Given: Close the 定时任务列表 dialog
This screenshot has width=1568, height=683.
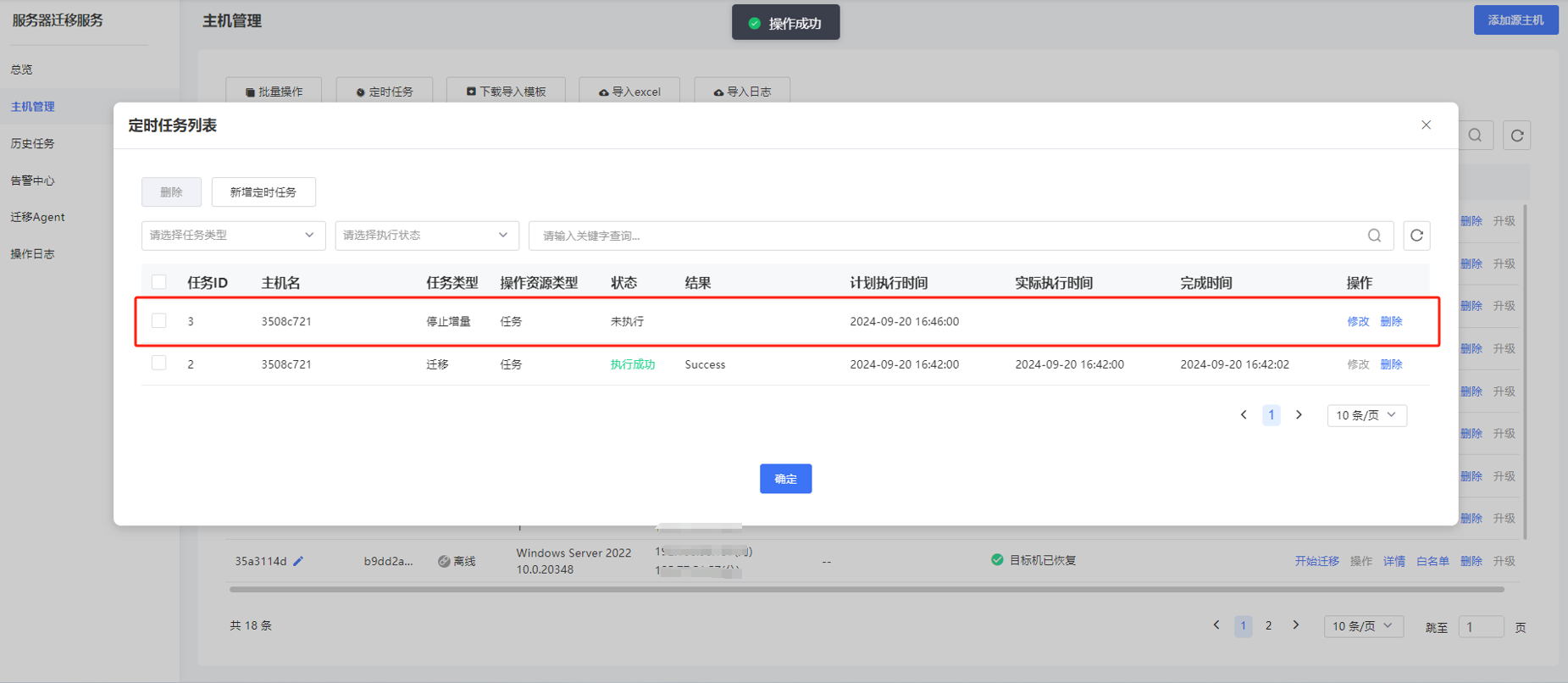Looking at the screenshot, I should tap(1426, 125).
